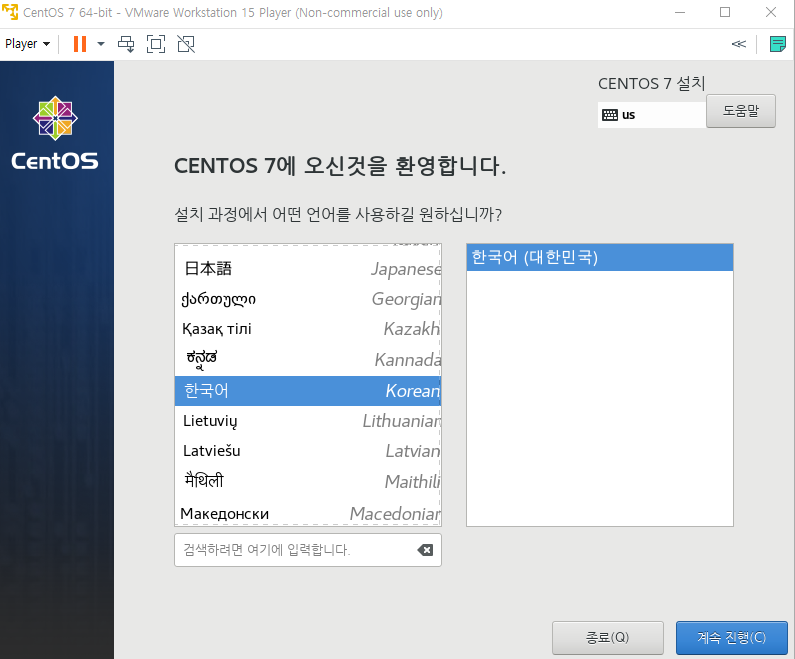Viewport: 795px width, 659px height.
Task: Continue with 계속 진행(C) button
Action: tap(732, 638)
